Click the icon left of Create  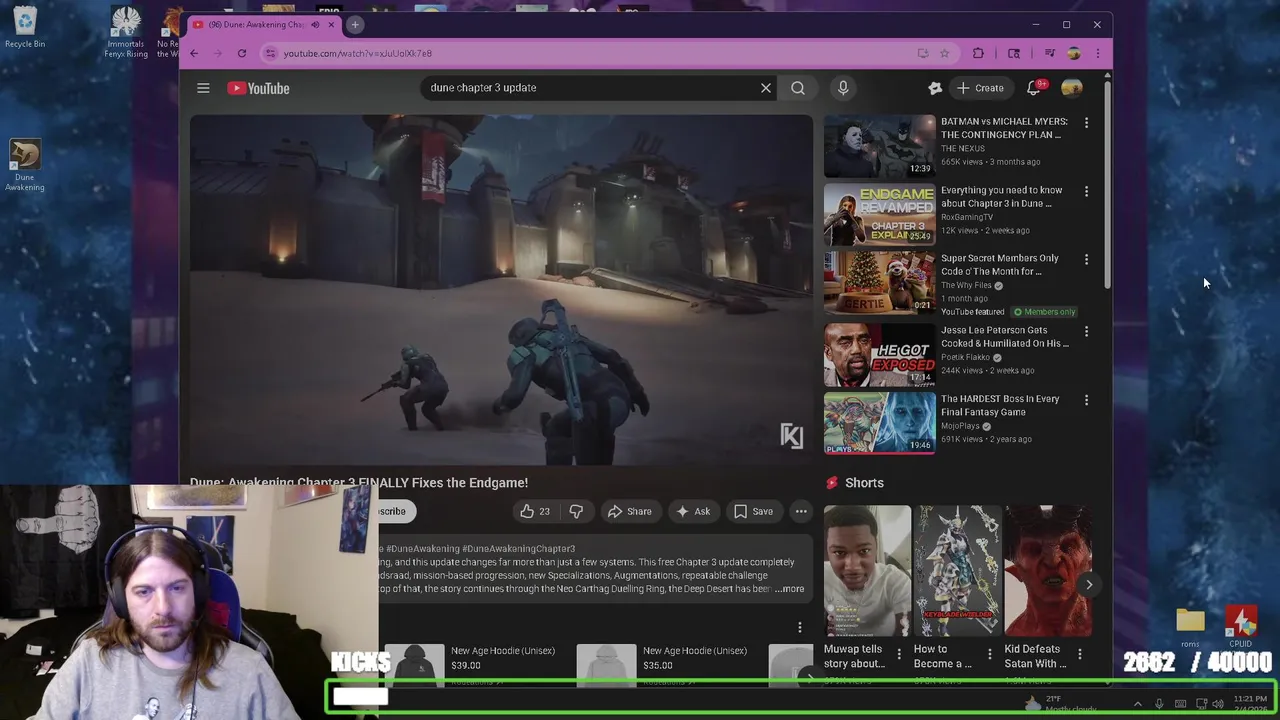pos(935,88)
